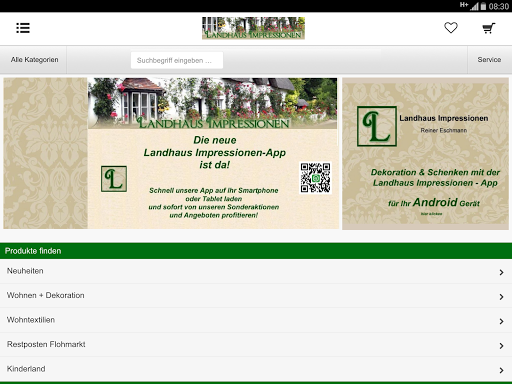Tap the new app announcement banner

[x=171, y=153]
